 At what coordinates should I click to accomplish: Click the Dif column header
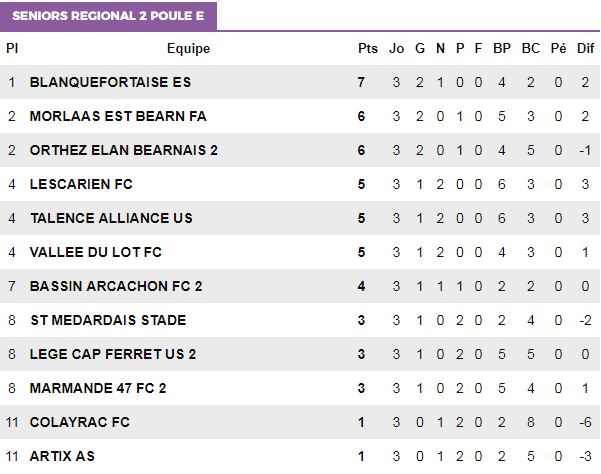586,49
